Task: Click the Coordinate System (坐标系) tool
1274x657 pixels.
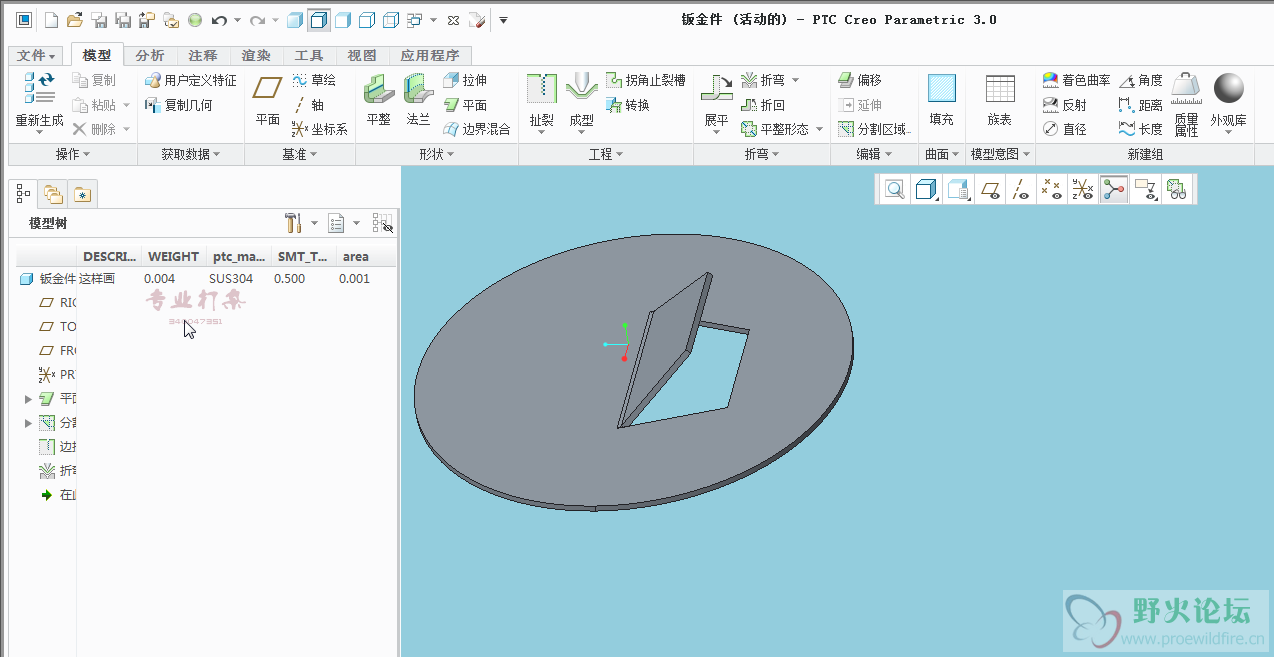Action: (x=319, y=129)
